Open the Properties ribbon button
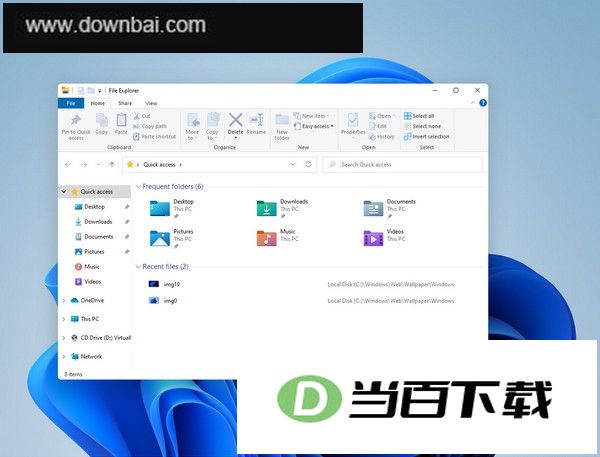 353,126
